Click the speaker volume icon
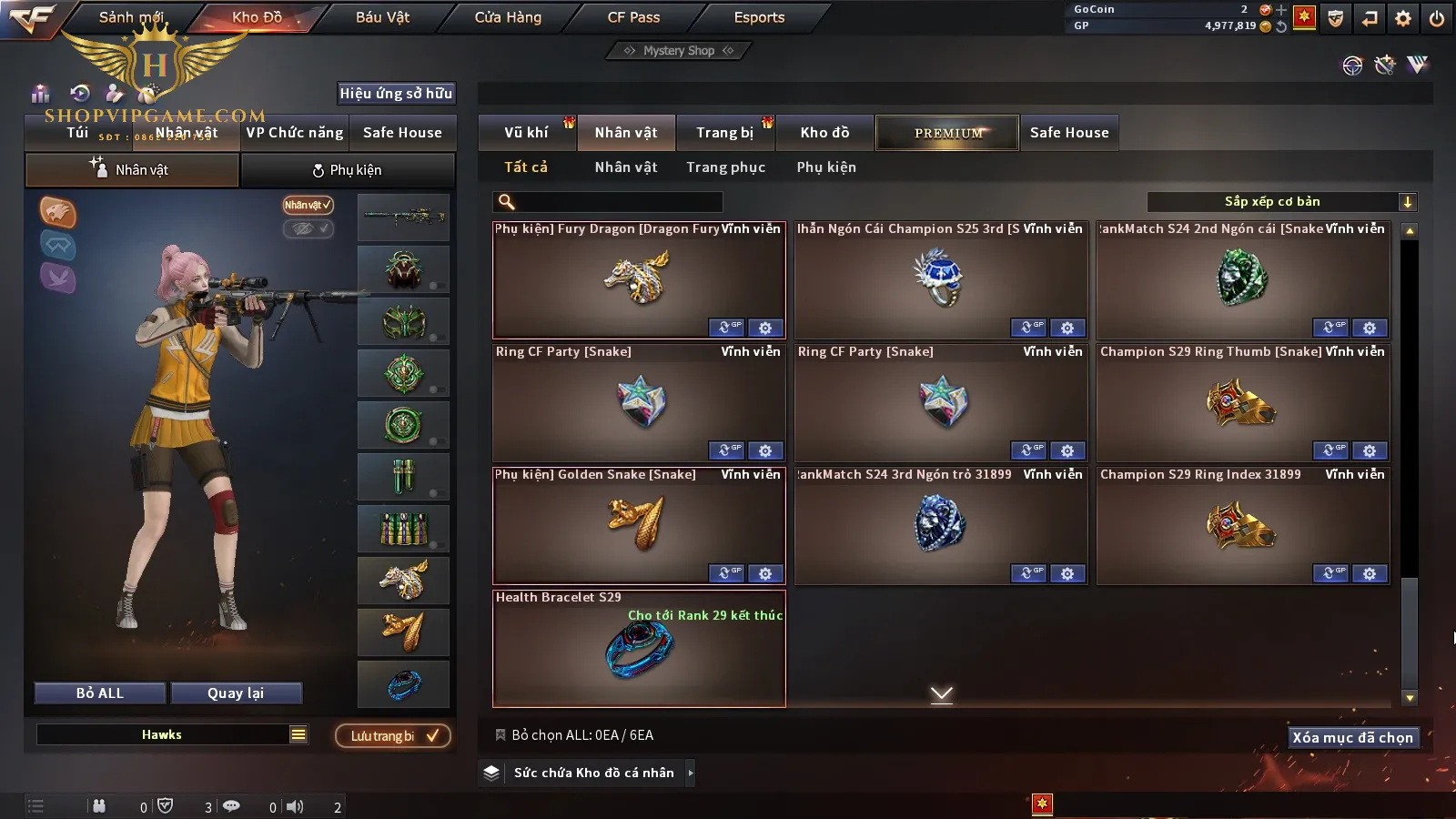Screen dimensions: 1456x819 (295, 806)
